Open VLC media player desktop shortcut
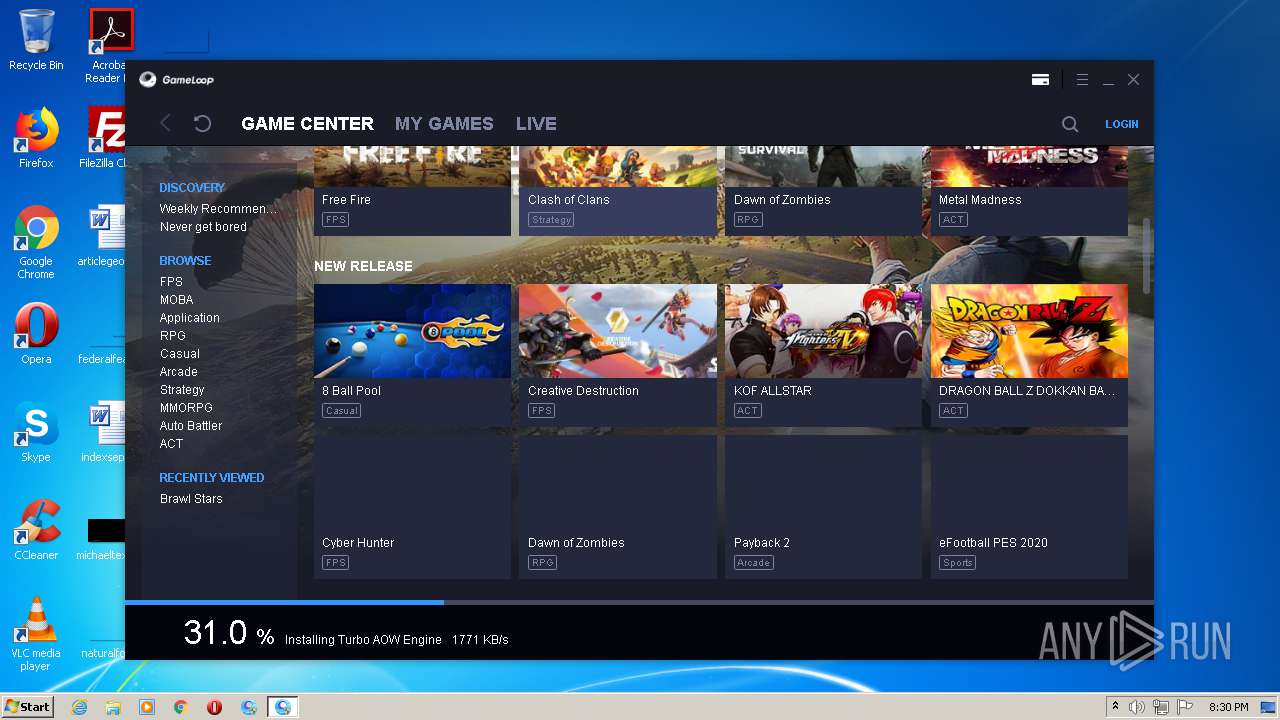1280x720 pixels. point(36,634)
